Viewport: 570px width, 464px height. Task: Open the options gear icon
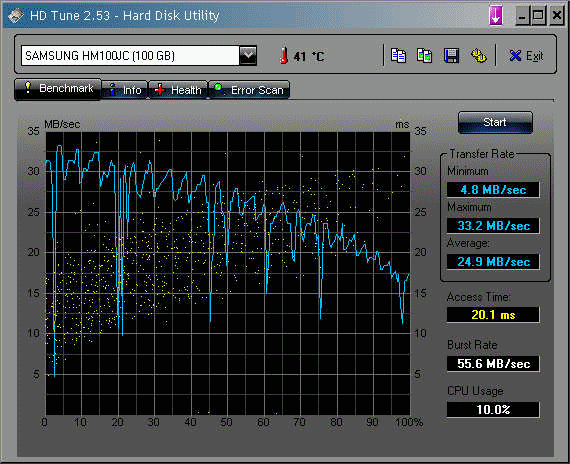point(478,56)
